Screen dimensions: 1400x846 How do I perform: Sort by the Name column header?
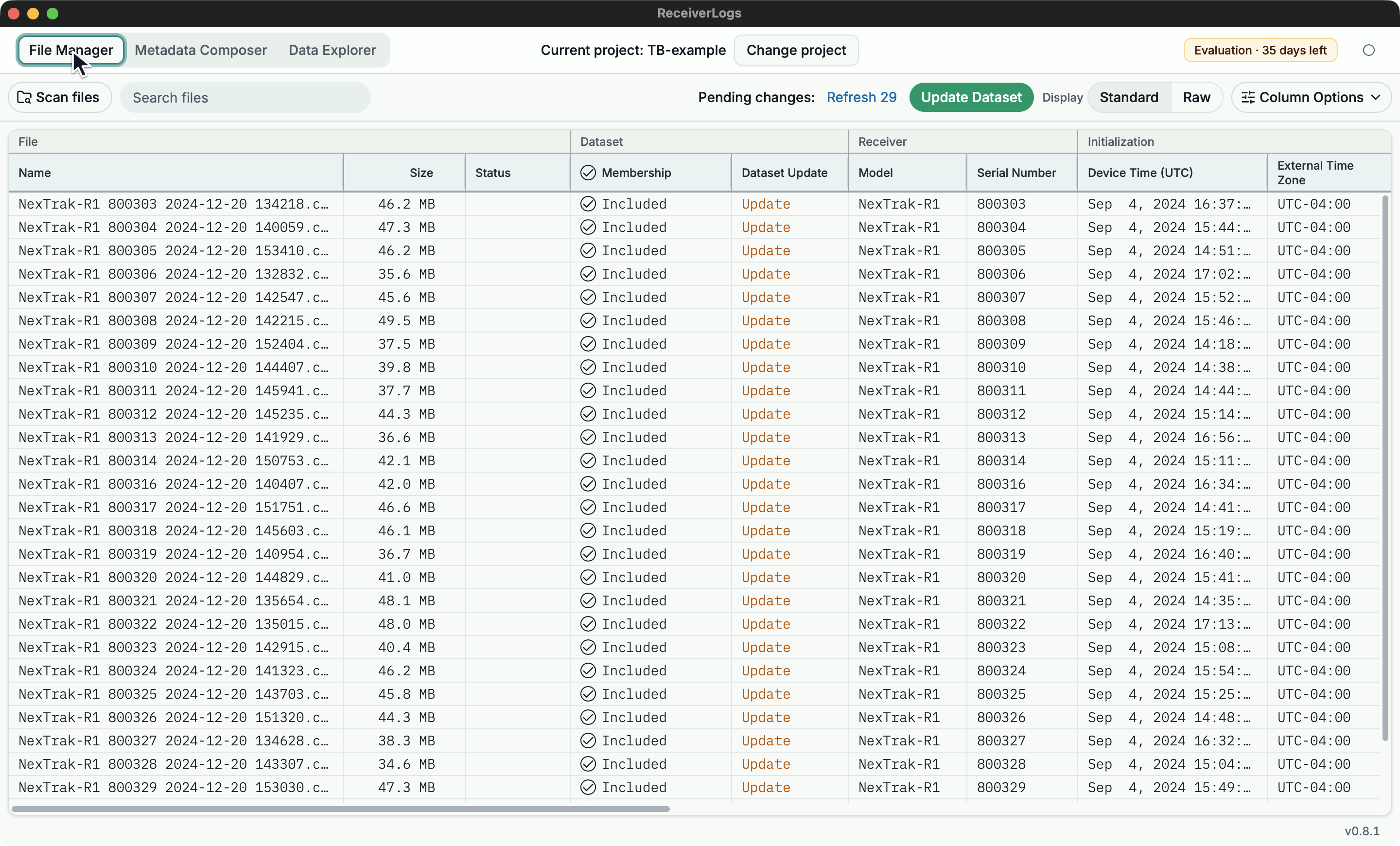click(175, 173)
